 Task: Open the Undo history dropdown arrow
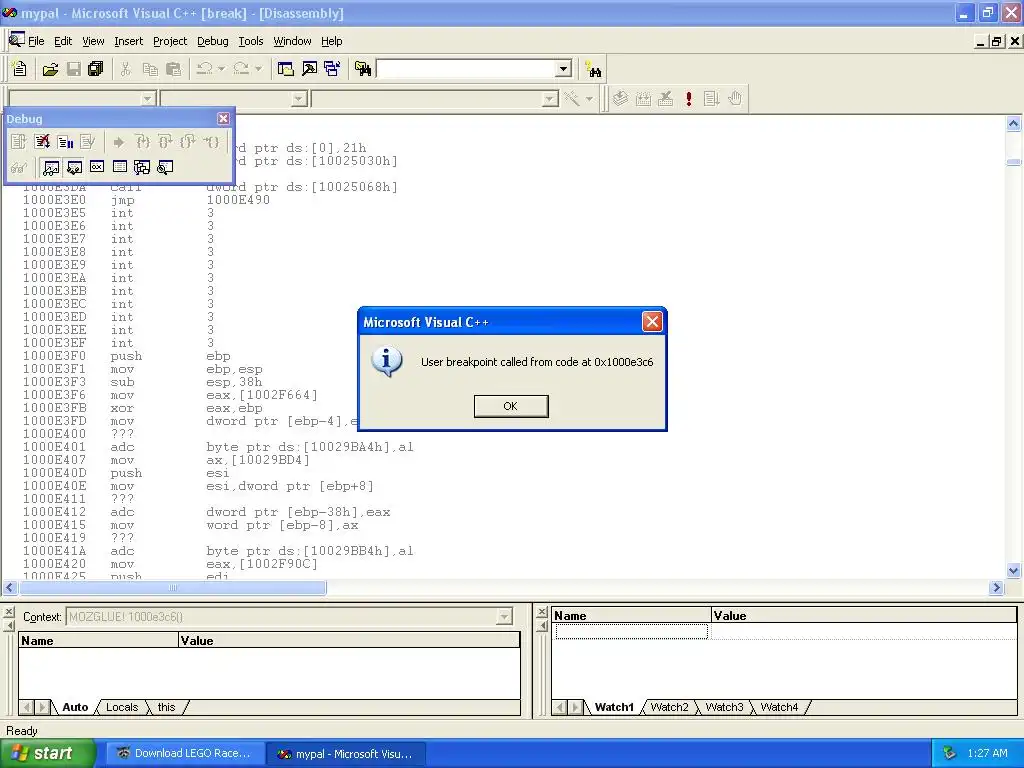(221, 69)
